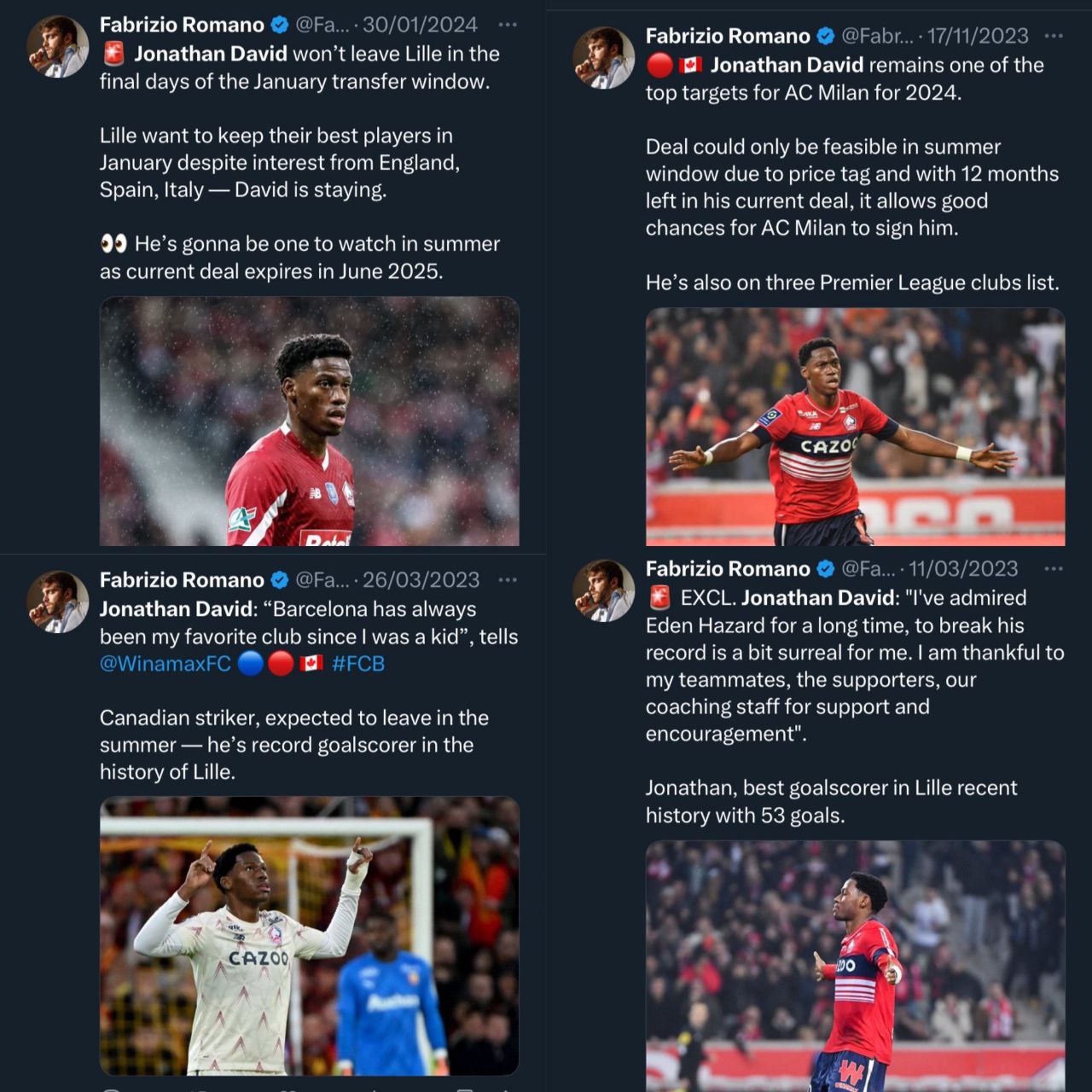View photo in the 11/03/2023 tweet

tap(856, 966)
